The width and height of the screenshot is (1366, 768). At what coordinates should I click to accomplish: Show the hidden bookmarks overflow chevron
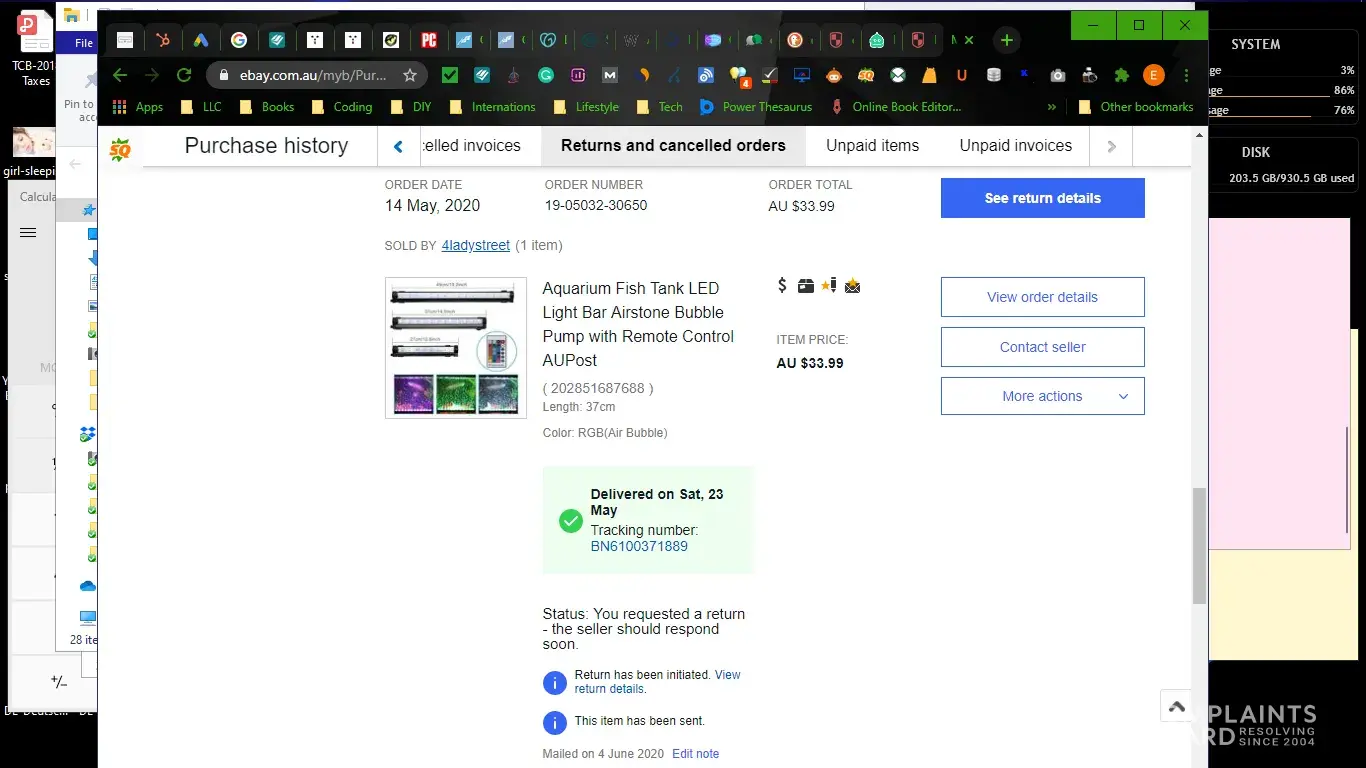coord(1051,107)
